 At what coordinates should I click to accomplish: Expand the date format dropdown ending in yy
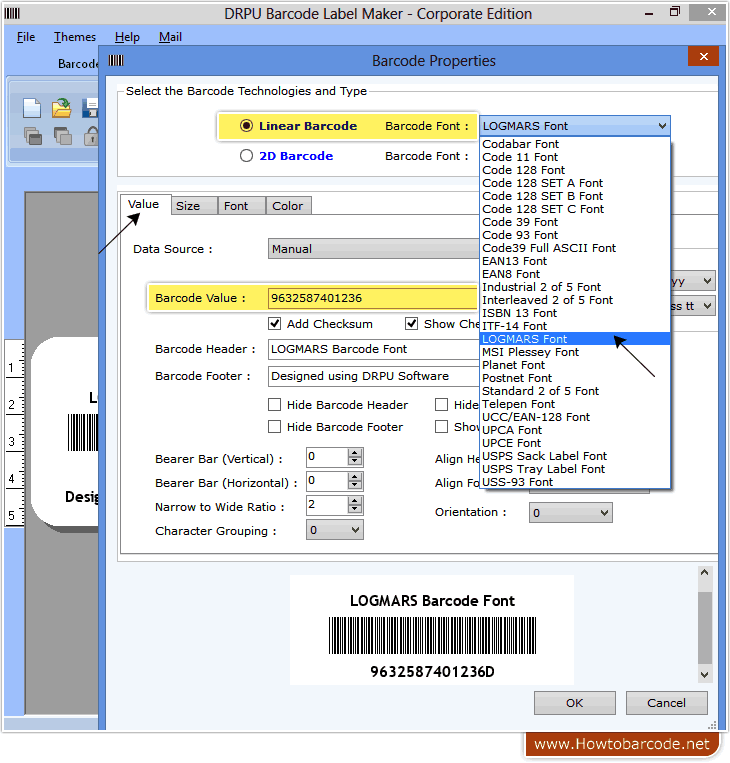click(708, 281)
